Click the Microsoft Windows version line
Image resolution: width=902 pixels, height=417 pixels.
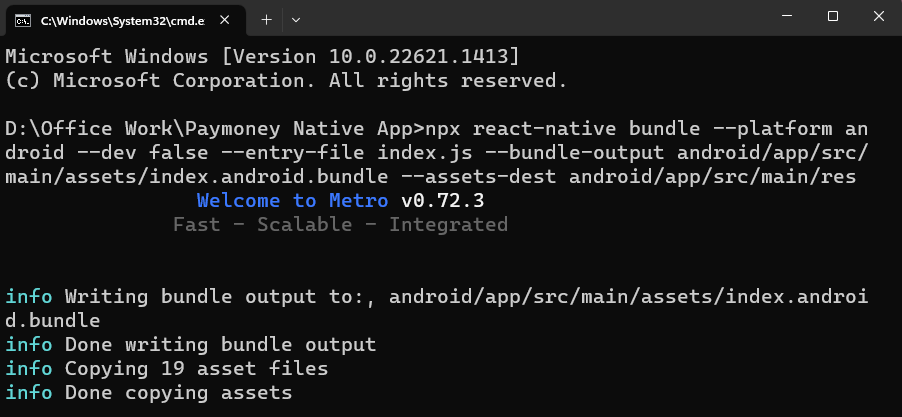click(x=262, y=56)
